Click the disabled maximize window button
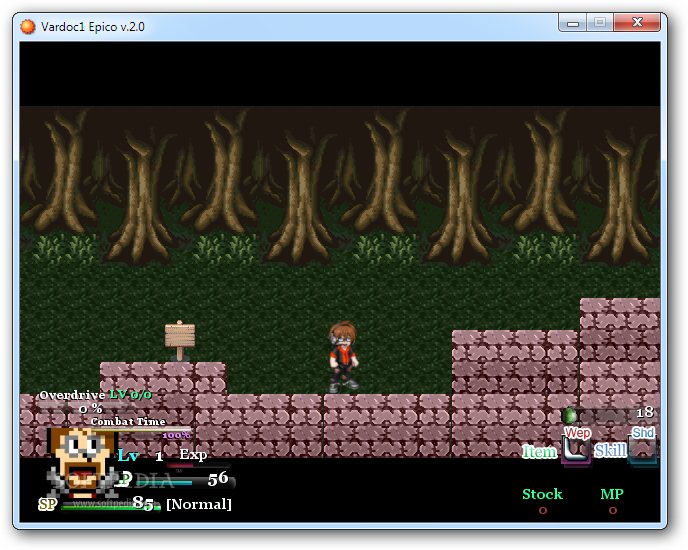This screenshot has height=550, width=688. [x=600, y=23]
